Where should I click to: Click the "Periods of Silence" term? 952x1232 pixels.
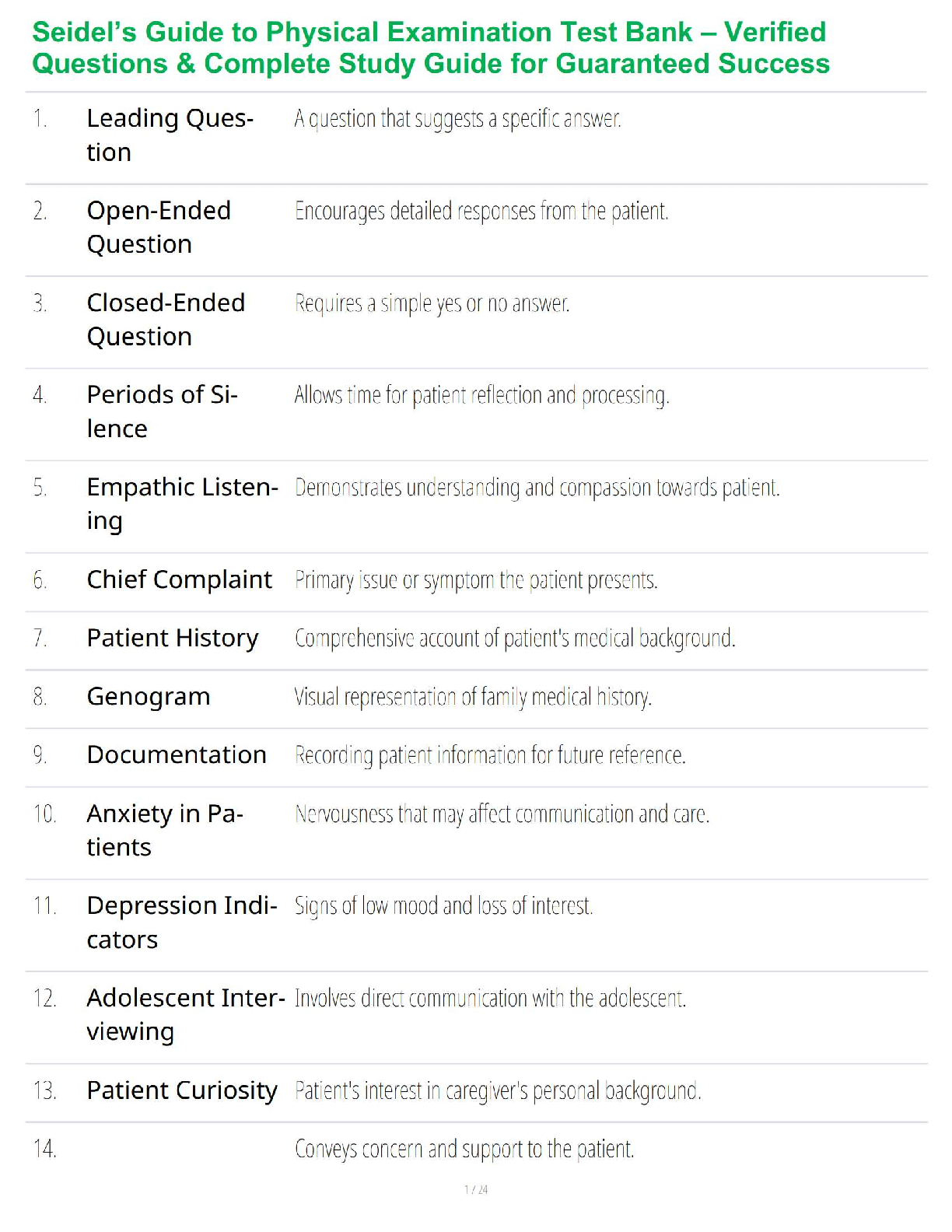click(x=162, y=411)
